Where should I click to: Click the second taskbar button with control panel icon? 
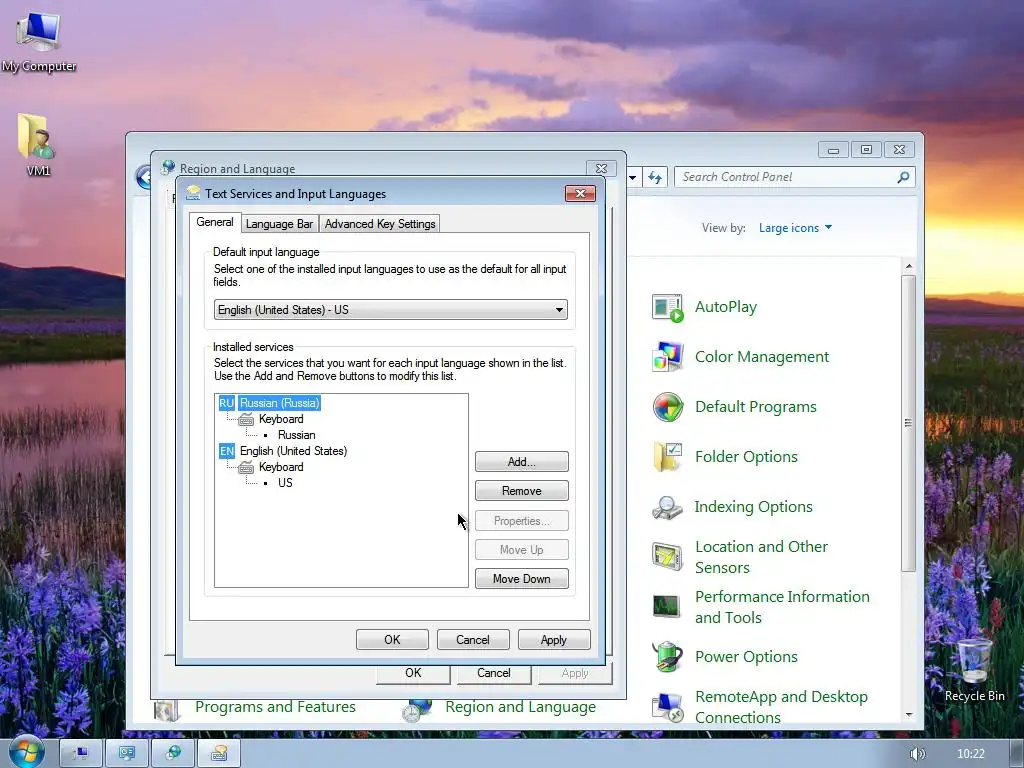tap(127, 753)
